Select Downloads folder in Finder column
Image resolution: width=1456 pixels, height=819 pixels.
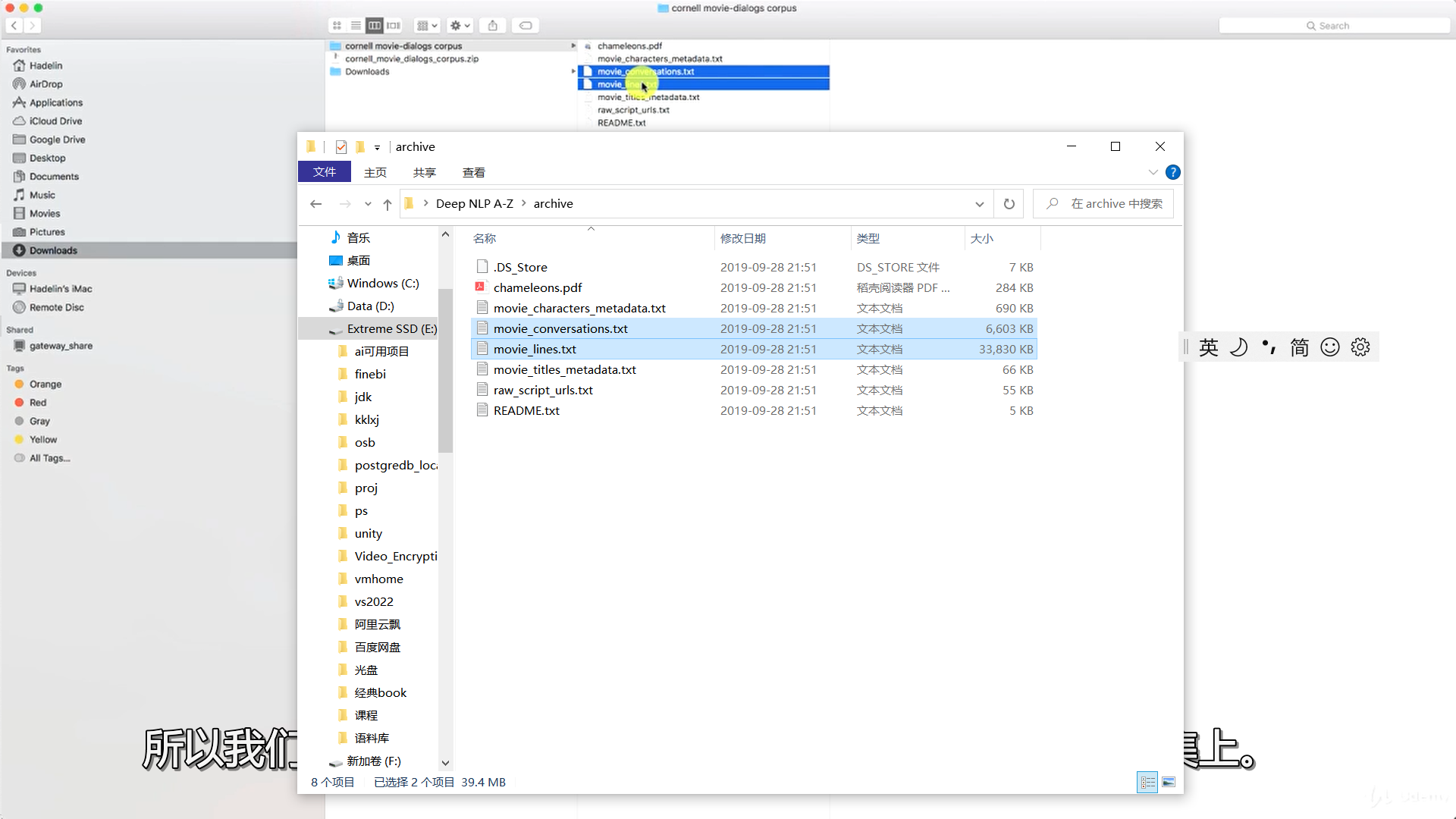point(367,71)
